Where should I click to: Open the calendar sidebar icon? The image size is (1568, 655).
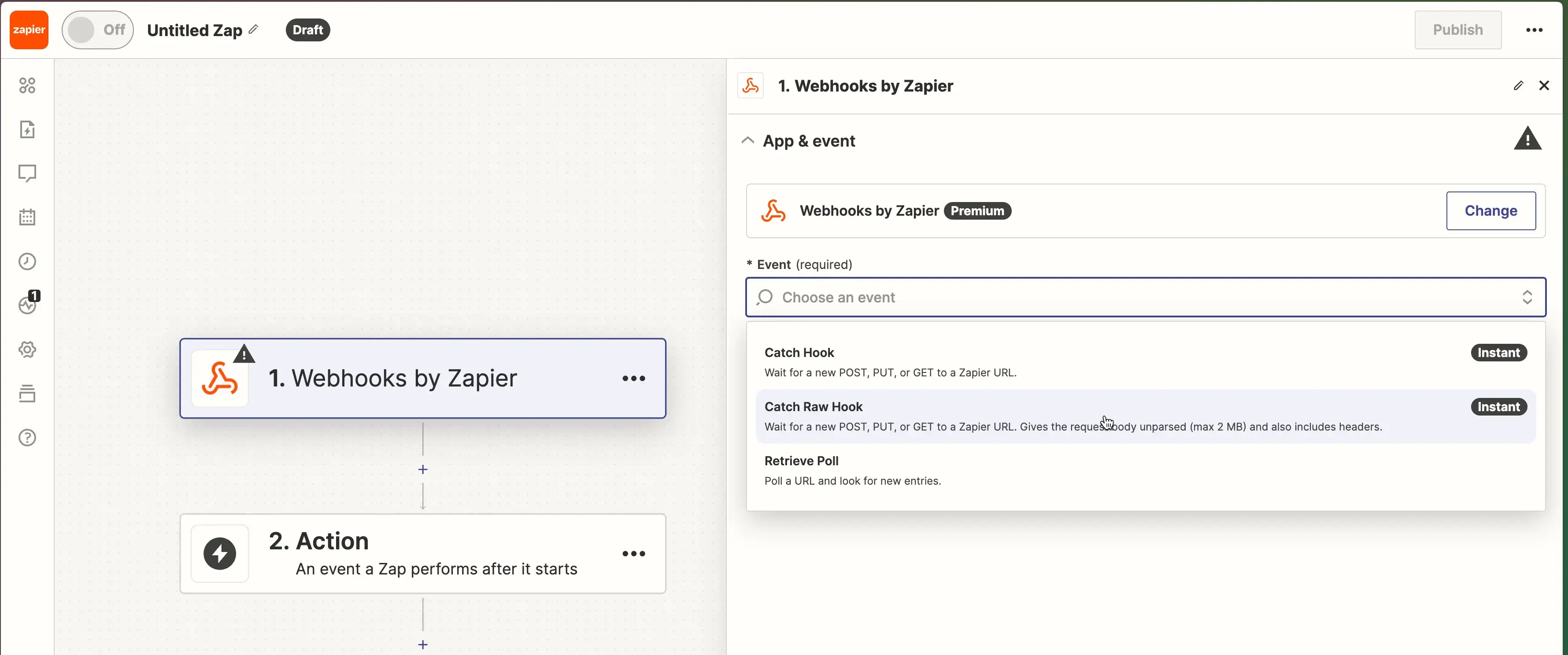coord(27,217)
